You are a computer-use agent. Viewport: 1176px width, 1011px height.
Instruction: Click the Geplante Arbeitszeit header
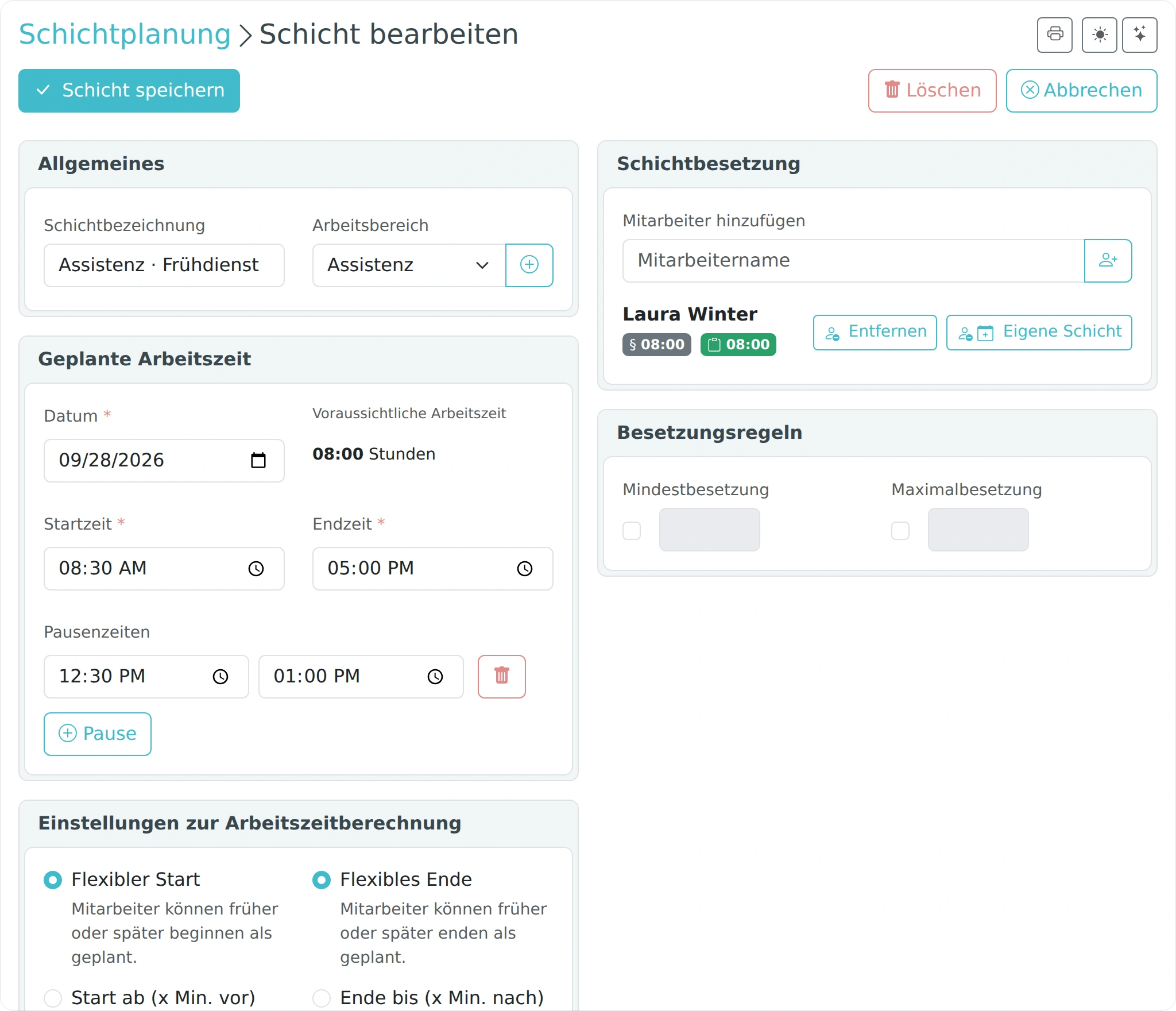point(145,359)
